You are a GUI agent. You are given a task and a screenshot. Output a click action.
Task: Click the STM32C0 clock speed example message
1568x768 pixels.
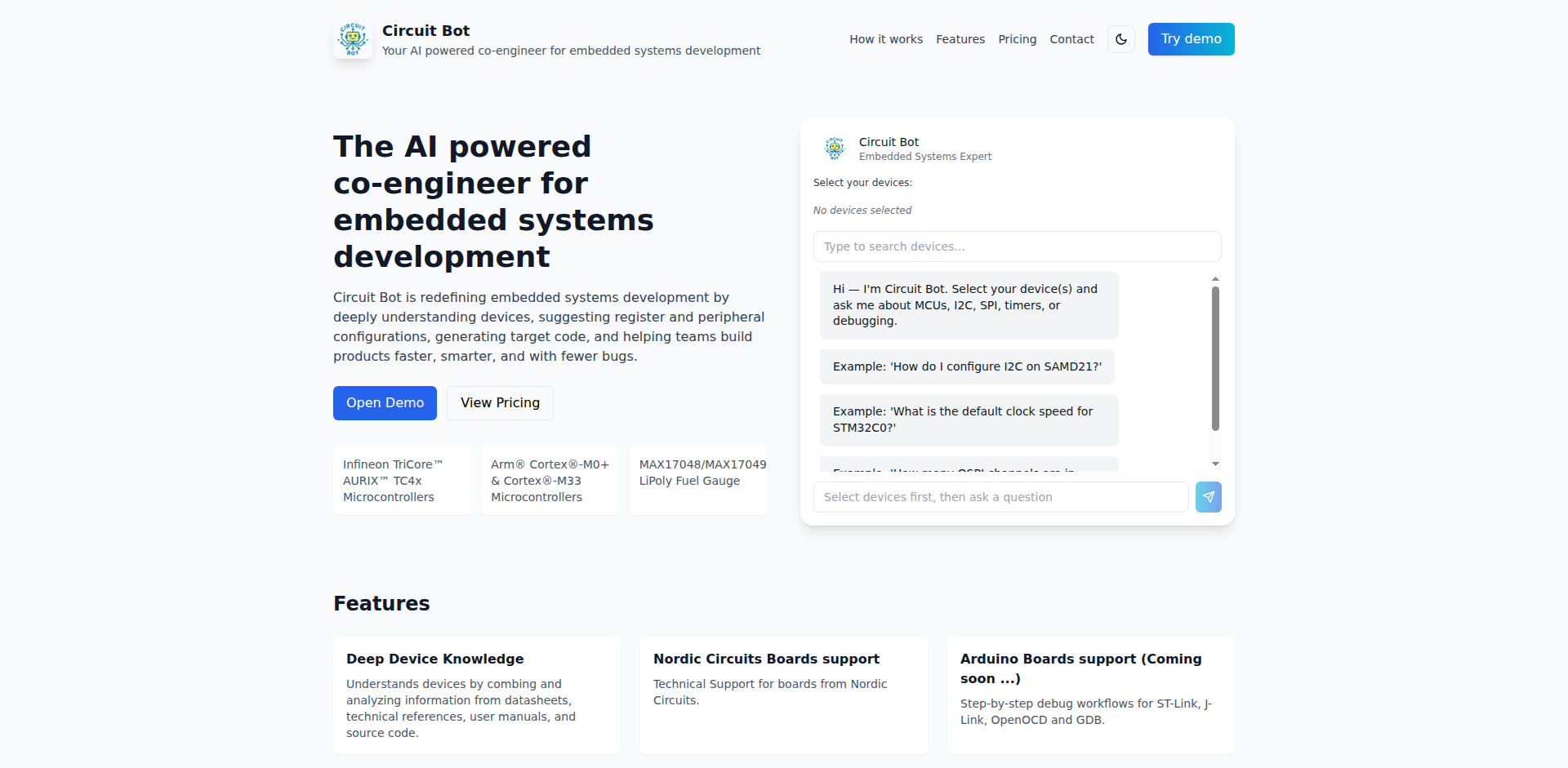pos(969,420)
